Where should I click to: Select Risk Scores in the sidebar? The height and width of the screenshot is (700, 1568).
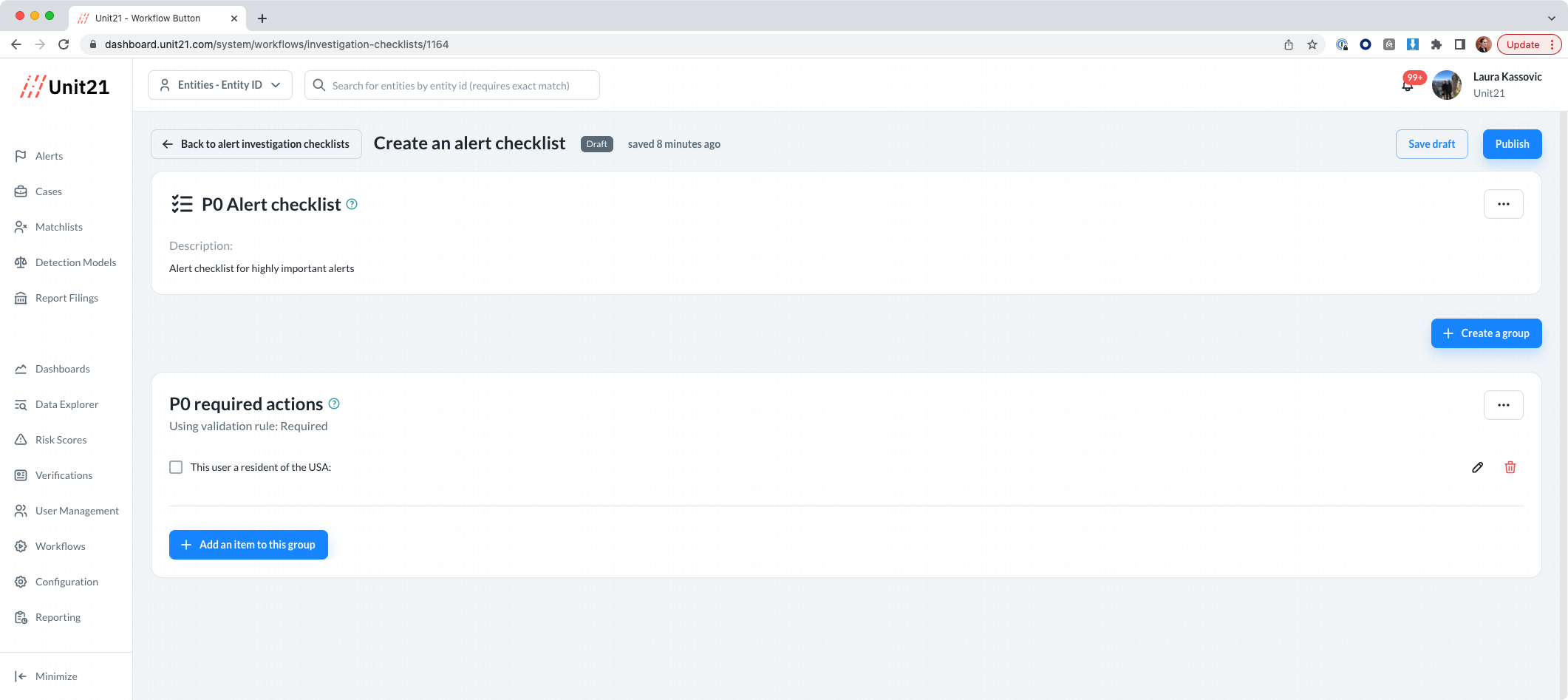[x=61, y=439]
